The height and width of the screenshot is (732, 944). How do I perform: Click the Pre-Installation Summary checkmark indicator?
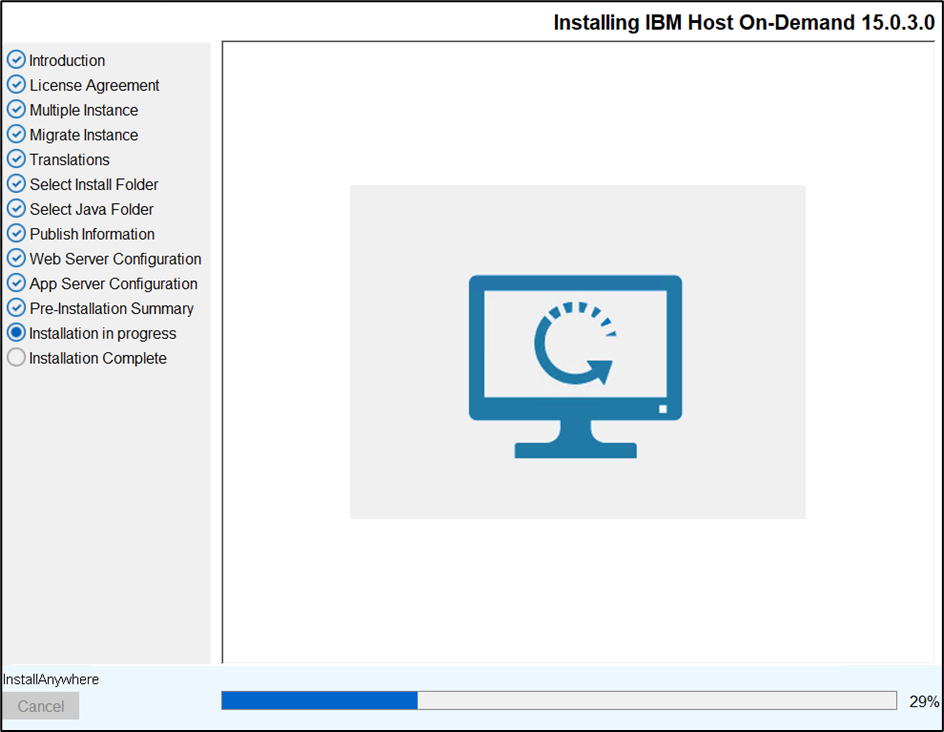coord(16,308)
